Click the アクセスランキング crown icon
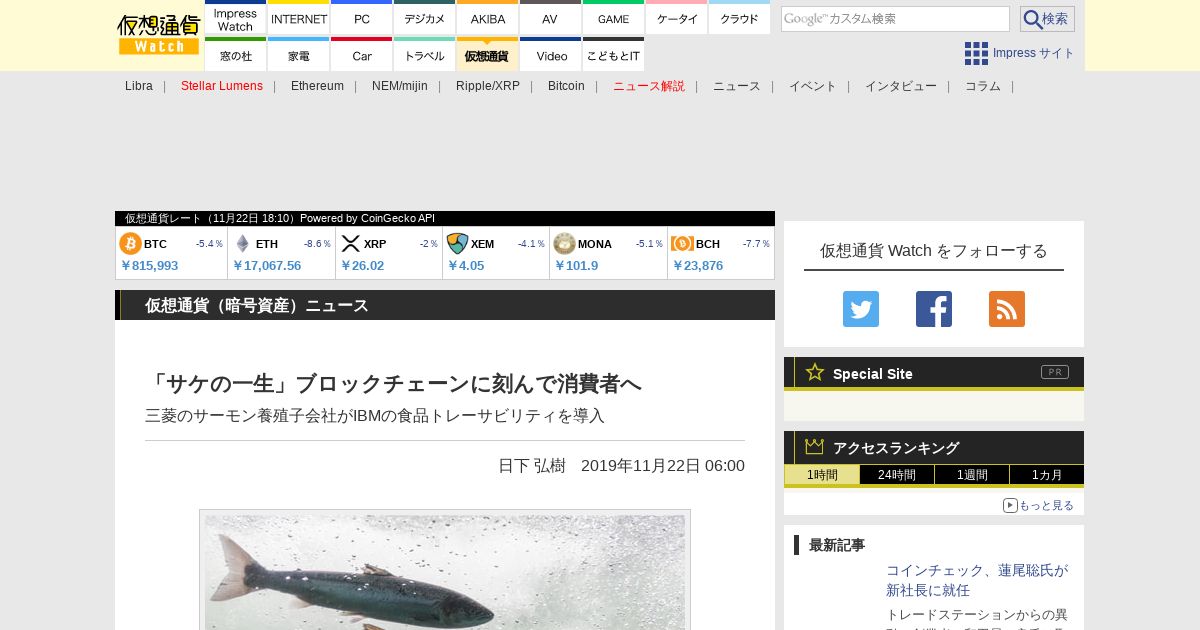The image size is (1200, 630). [815, 447]
